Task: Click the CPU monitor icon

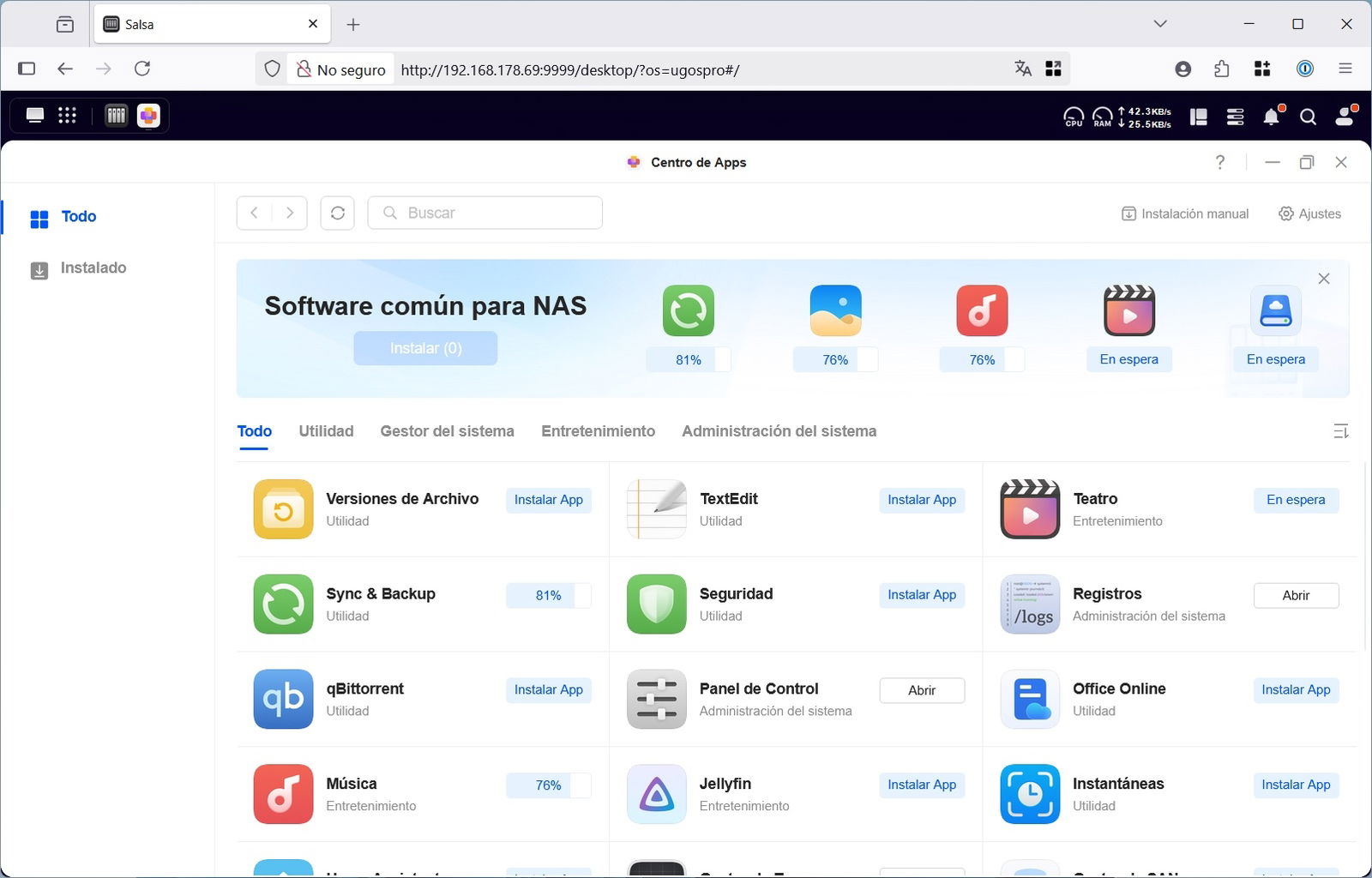Action: pyautogui.click(x=1073, y=117)
